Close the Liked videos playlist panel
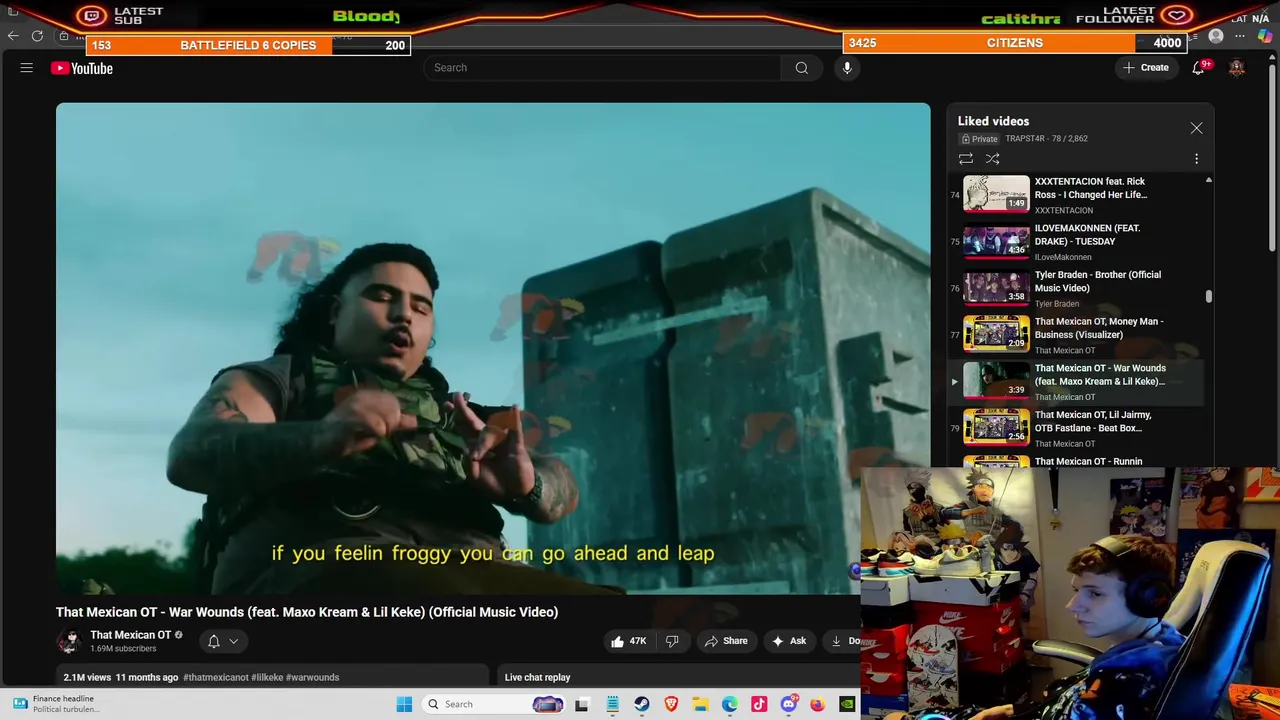Viewport: 1280px width, 720px height. [1196, 128]
